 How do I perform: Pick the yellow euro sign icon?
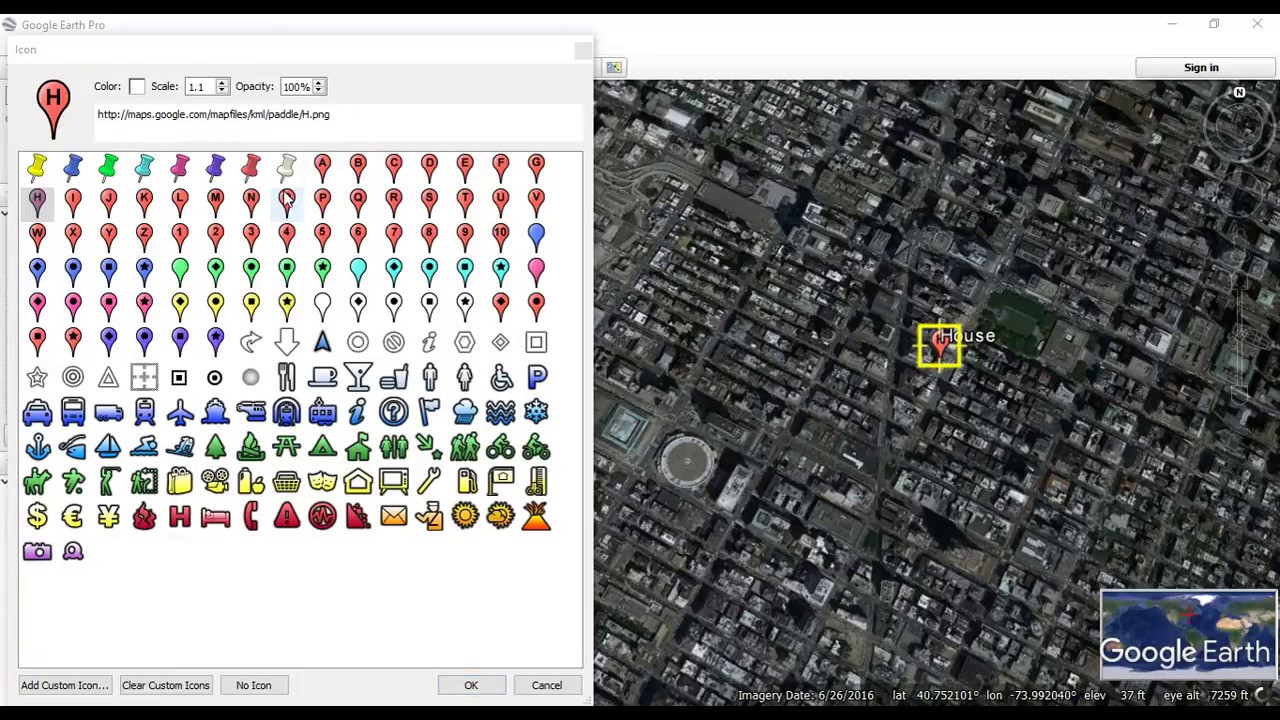pyautogui.click(x=73, y=517)
